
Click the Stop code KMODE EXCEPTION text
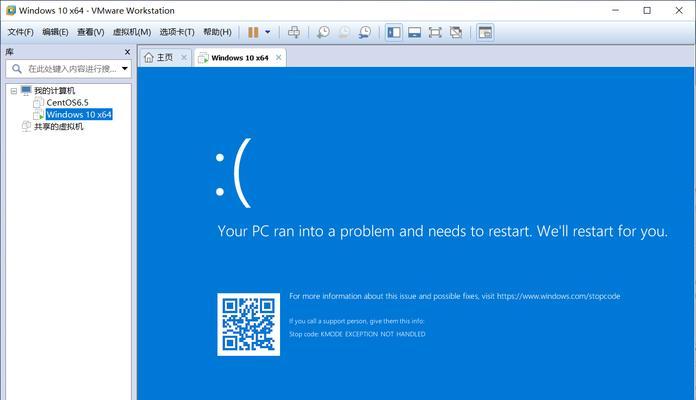pos(357,334)
